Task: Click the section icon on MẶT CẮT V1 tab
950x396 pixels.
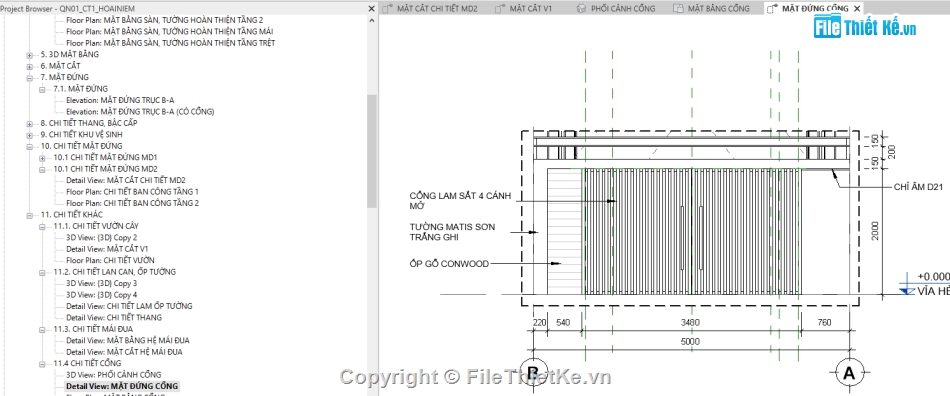Action: coord(499,8)
